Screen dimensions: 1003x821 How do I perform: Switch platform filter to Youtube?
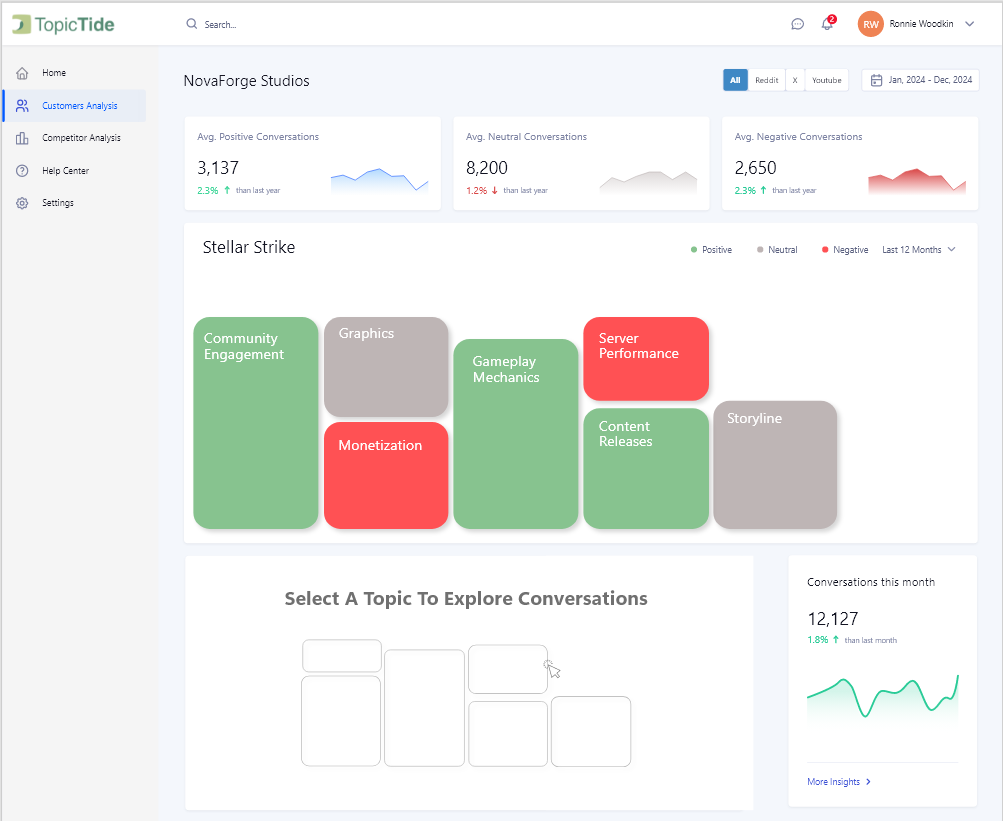tap(826, 80)
